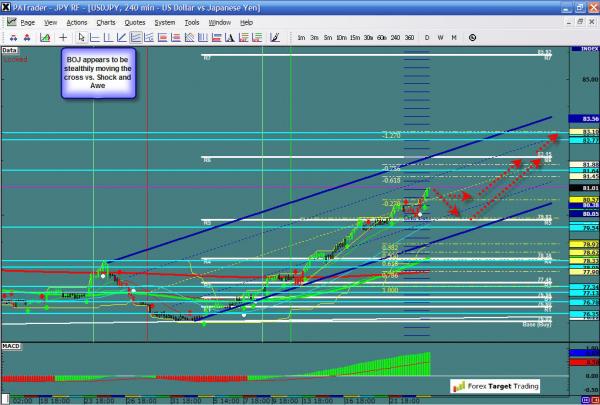Click the Forex Target Trading logo
The height and width of the screenshot is (405, 600).
[495, 386]
